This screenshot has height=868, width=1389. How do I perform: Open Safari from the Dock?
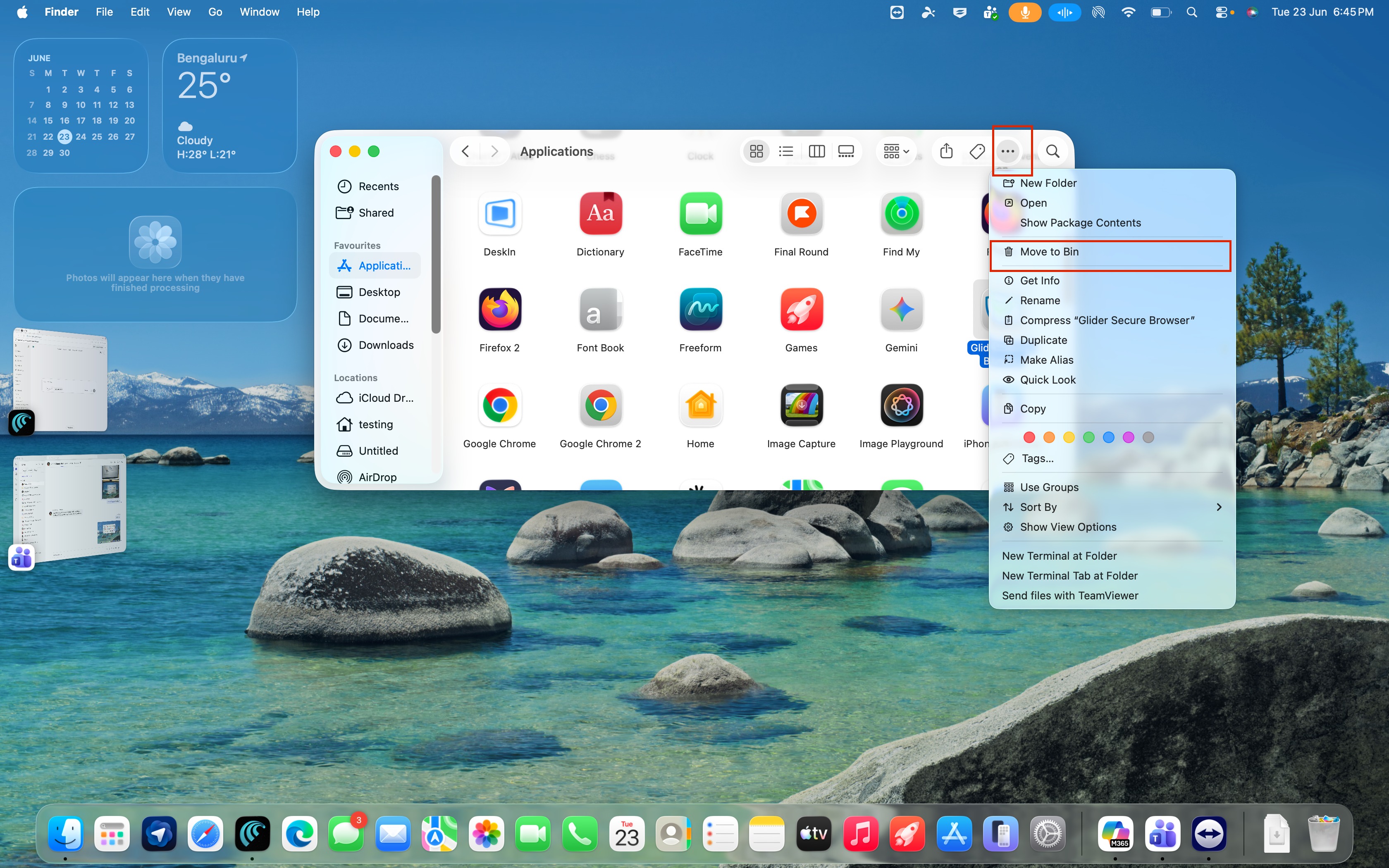coord(205,834)
